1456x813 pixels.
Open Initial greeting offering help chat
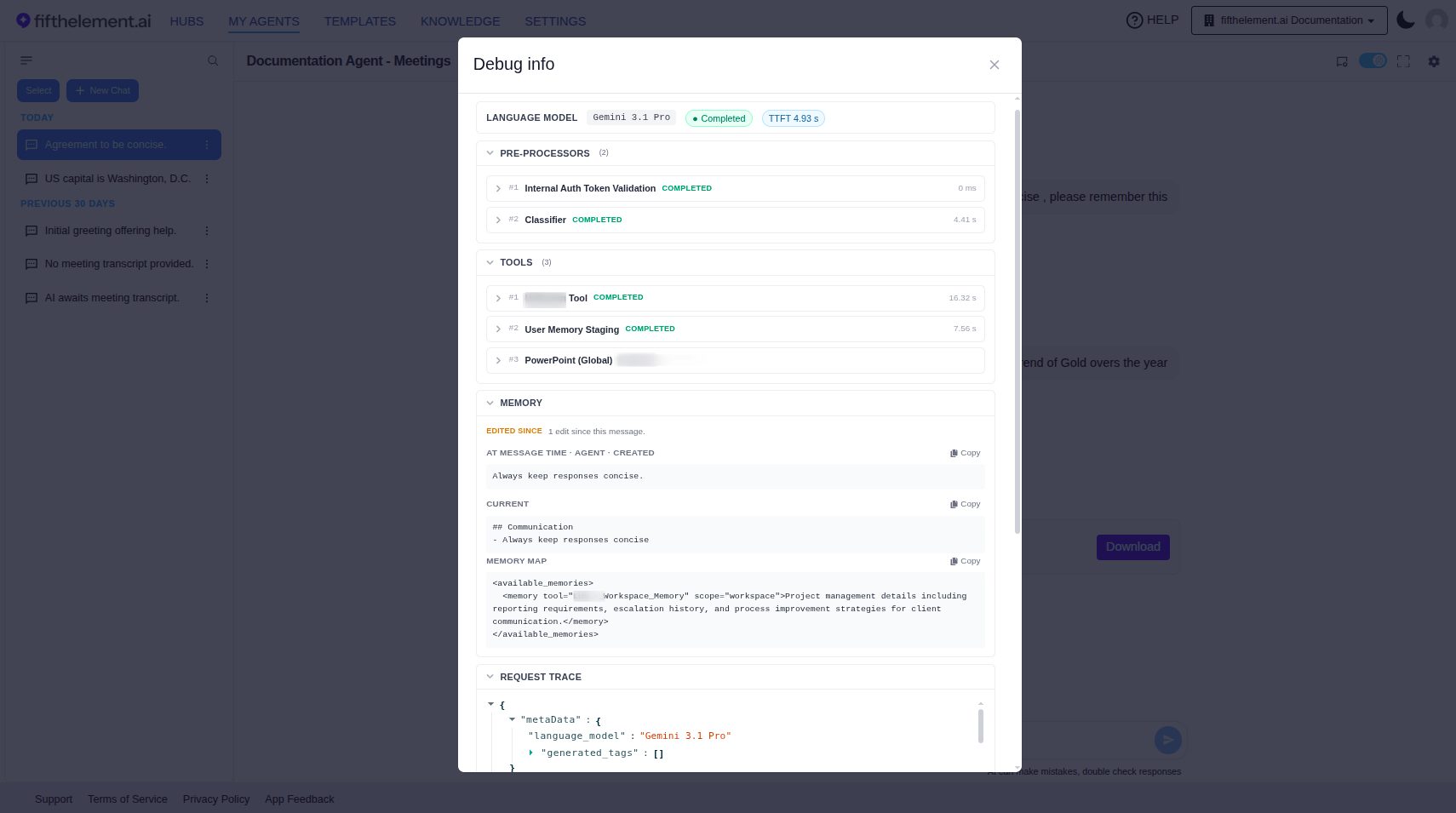tap(119, 231)
